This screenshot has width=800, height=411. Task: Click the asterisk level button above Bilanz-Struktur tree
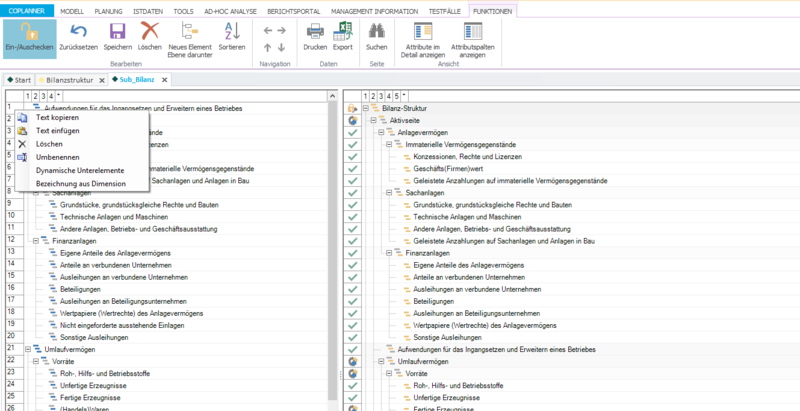point(404,96)
